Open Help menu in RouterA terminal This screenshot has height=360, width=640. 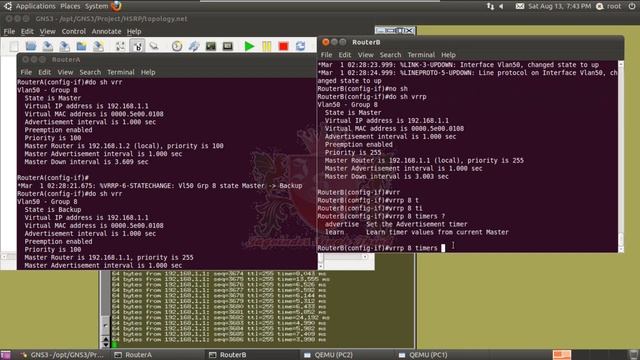coord(148,72)
